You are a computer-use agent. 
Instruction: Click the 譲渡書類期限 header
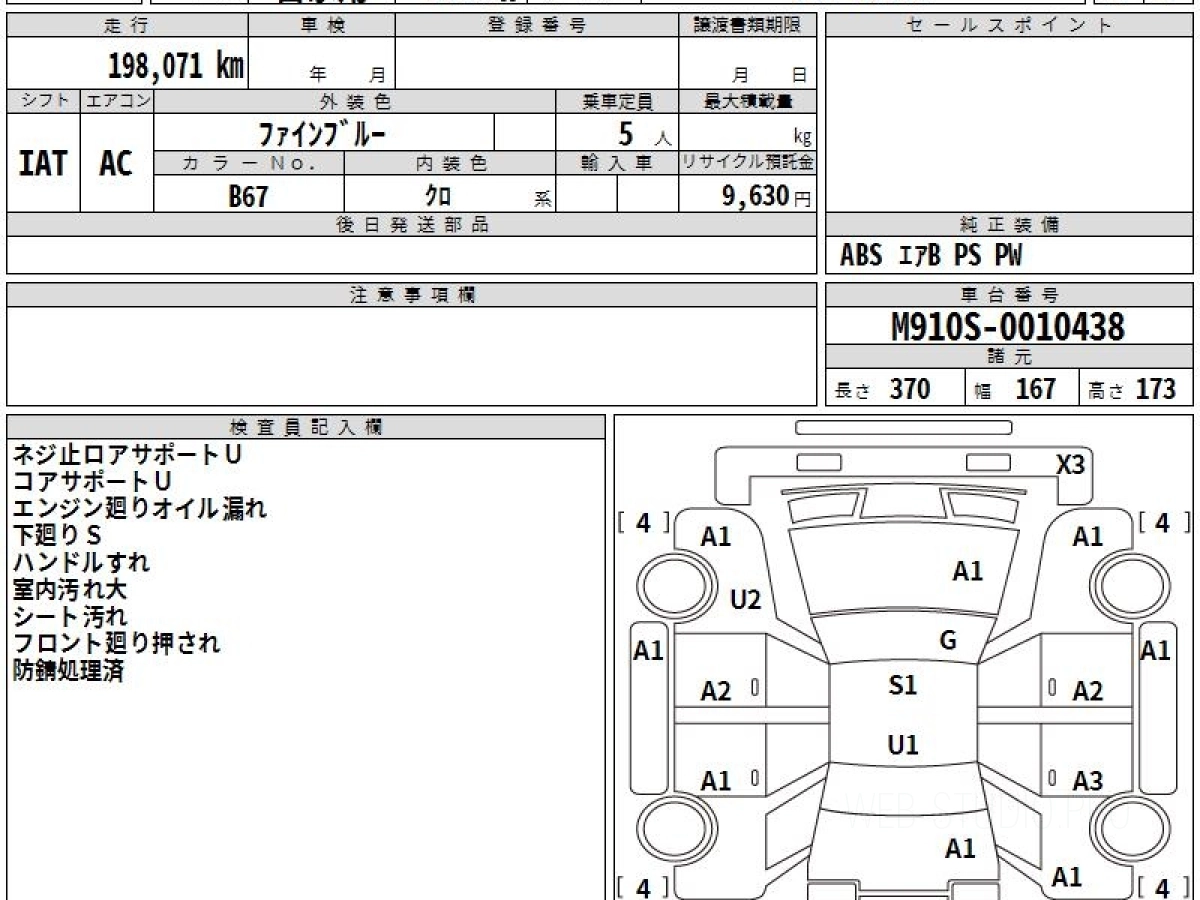click(x=747, y=26)
